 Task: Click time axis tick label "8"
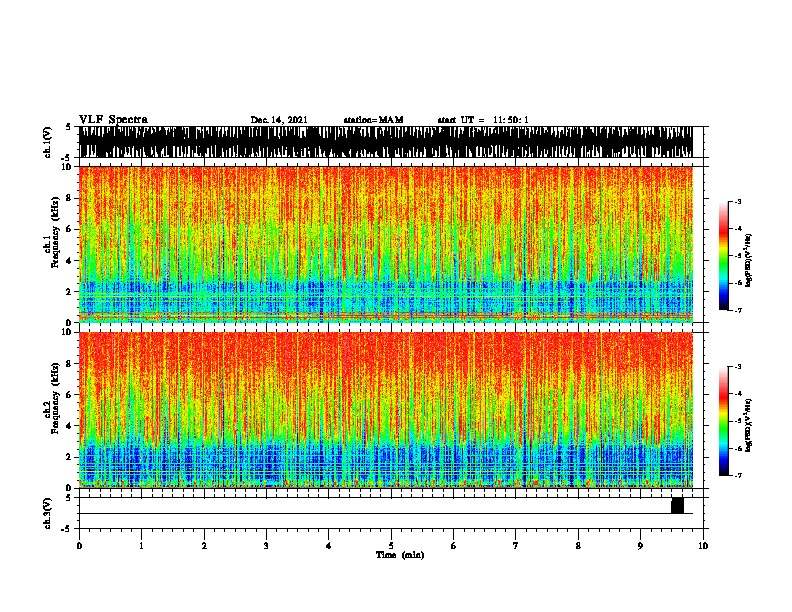578,546
